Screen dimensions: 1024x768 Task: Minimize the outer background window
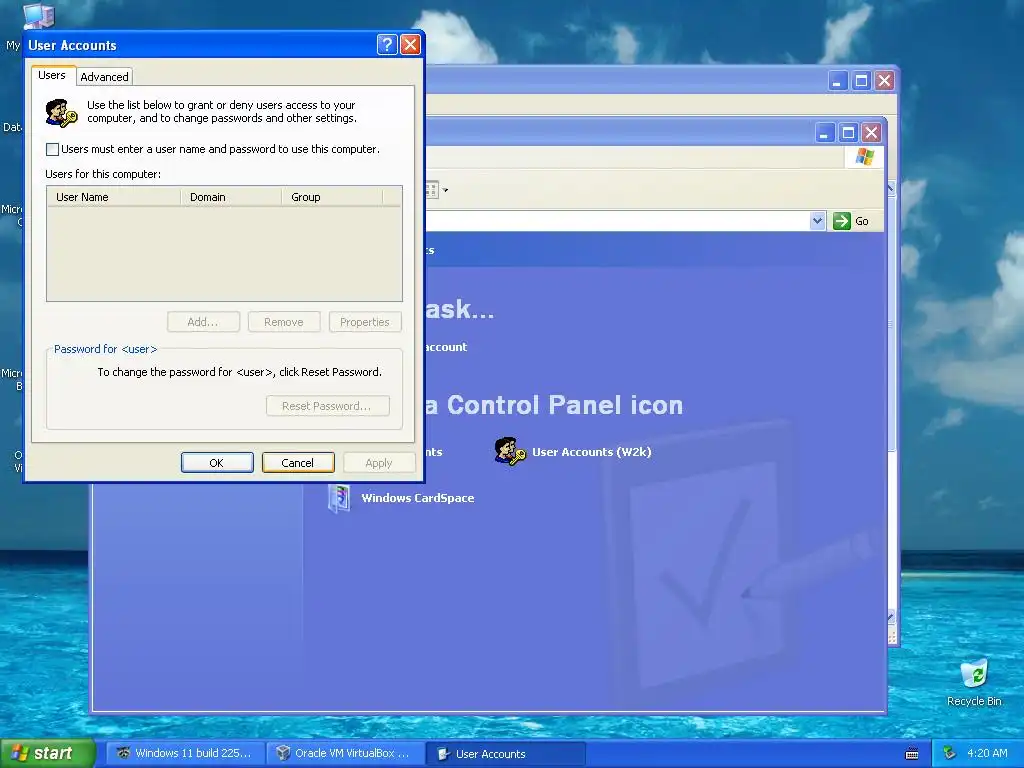pyautogui.click(x=838, y=81)
